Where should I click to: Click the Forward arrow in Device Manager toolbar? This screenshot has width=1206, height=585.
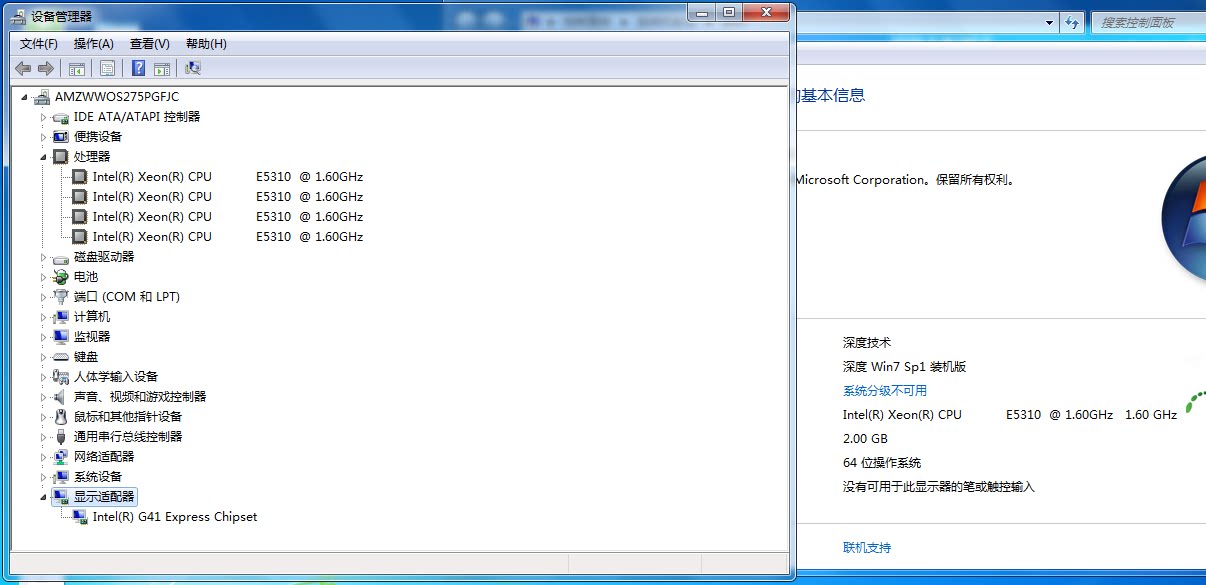tap(45, 68)
